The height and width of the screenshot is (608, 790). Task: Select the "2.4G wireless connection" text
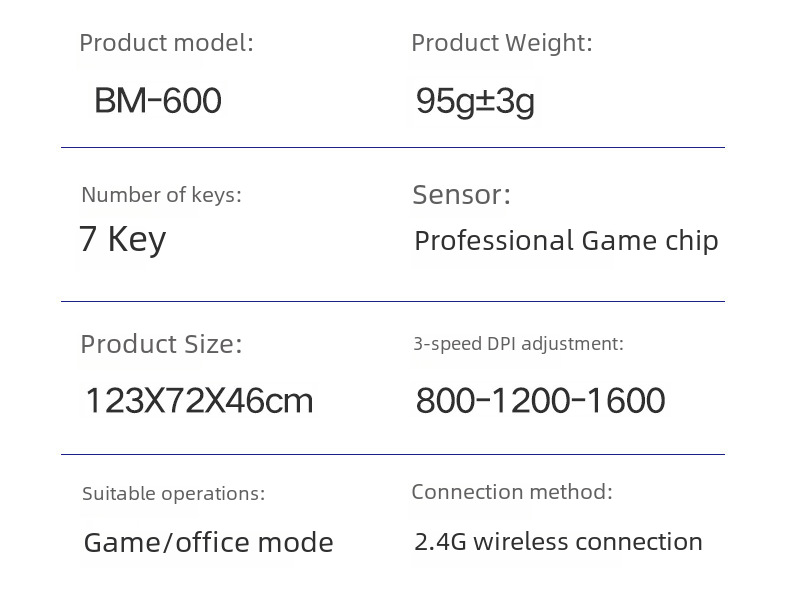pos(558,542)
